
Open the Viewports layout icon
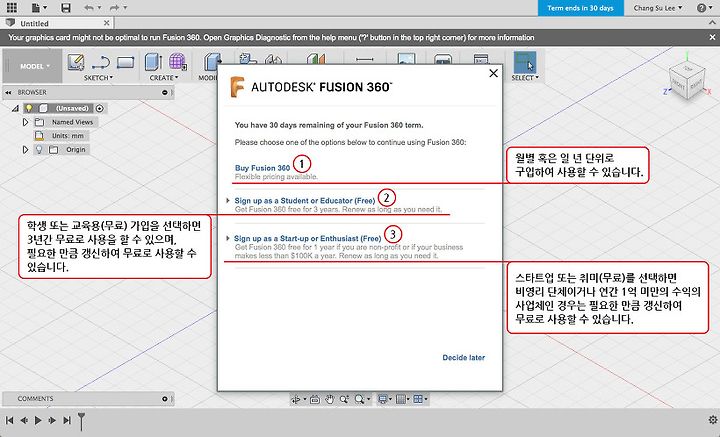[419, 399]
